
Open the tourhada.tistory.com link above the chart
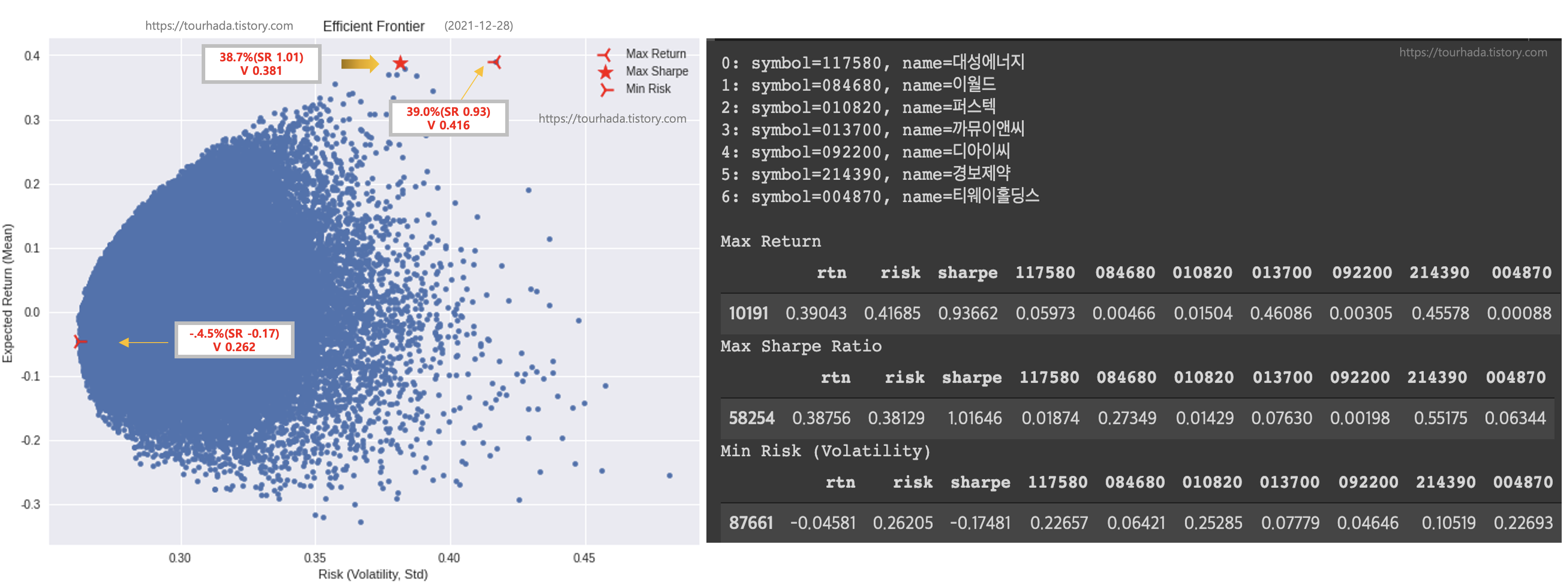219,26
